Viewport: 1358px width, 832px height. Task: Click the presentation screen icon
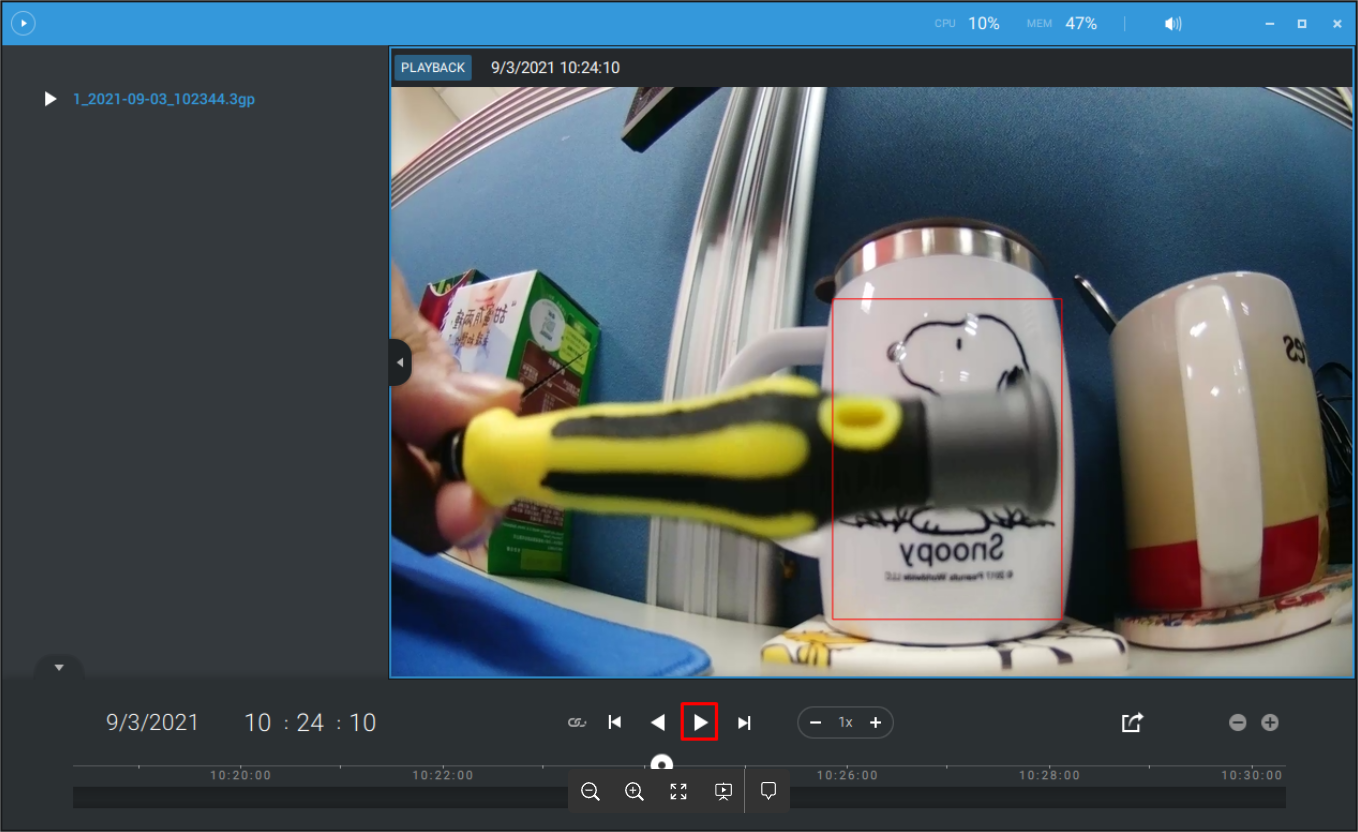click(x=723, y=792)
